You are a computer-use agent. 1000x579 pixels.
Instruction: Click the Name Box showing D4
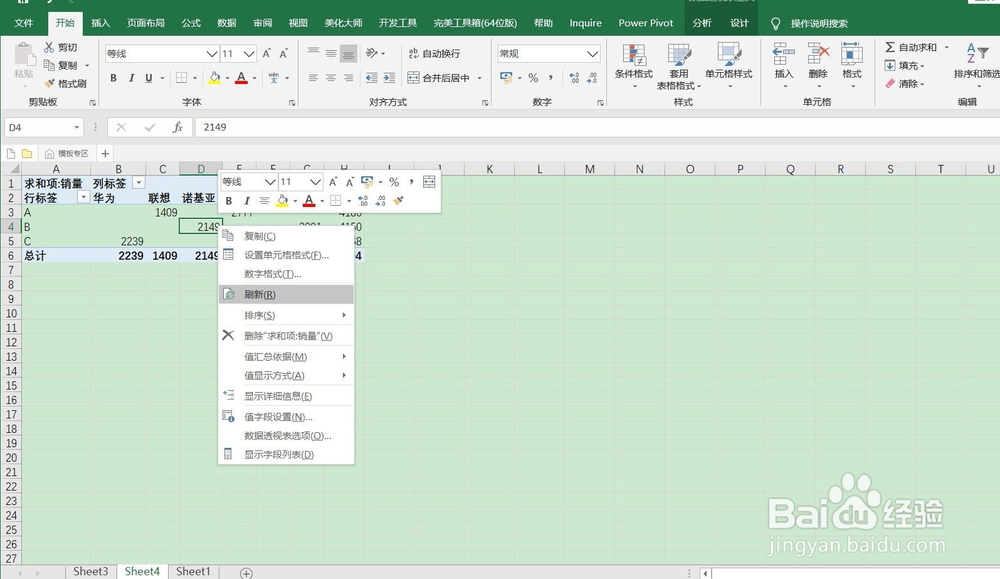click(x=40, y=127)
